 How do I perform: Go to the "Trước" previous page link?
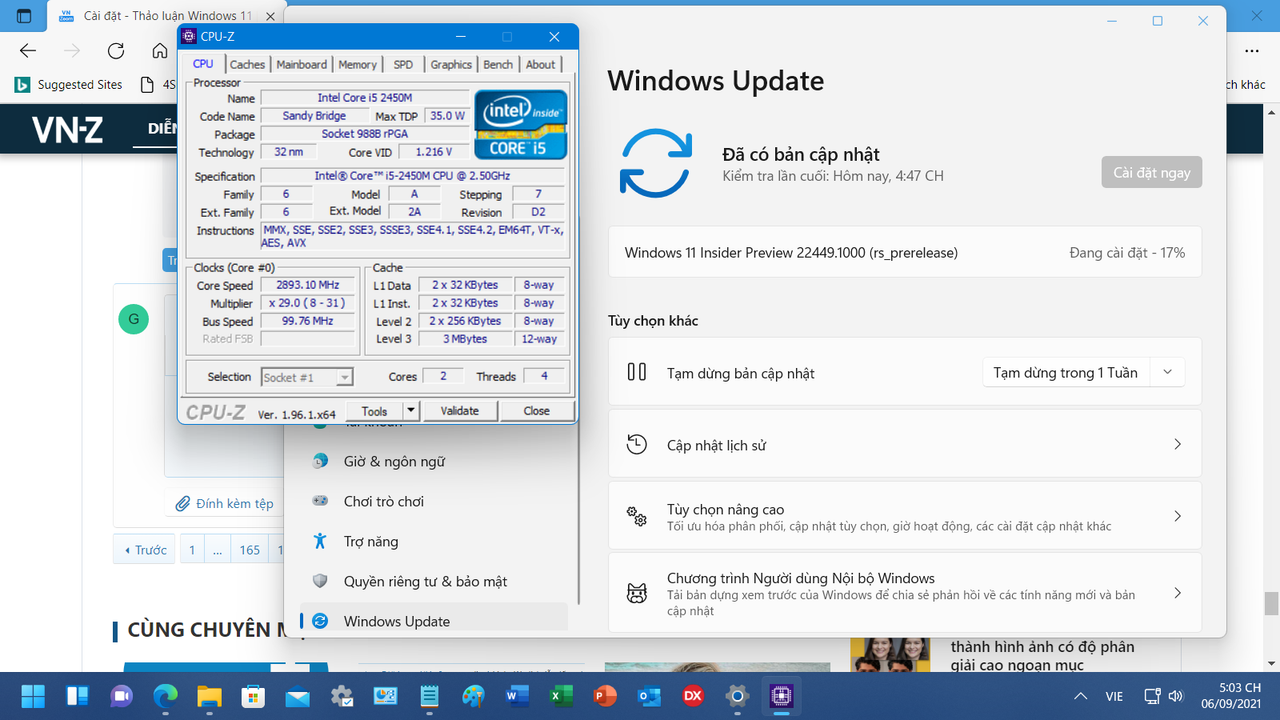click(x=146, y=550)
